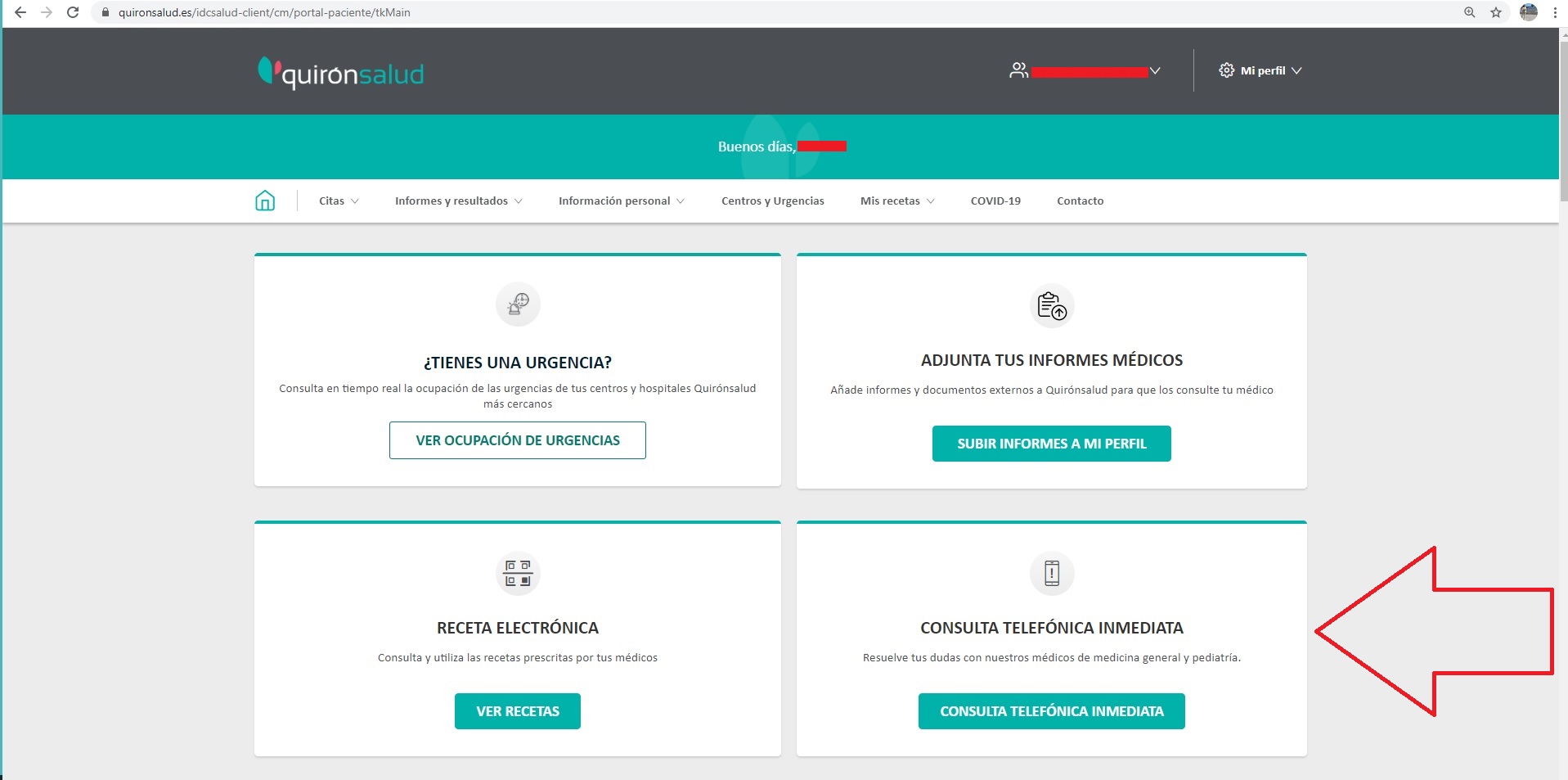Open the Contacto page

tap(1080, 201)
